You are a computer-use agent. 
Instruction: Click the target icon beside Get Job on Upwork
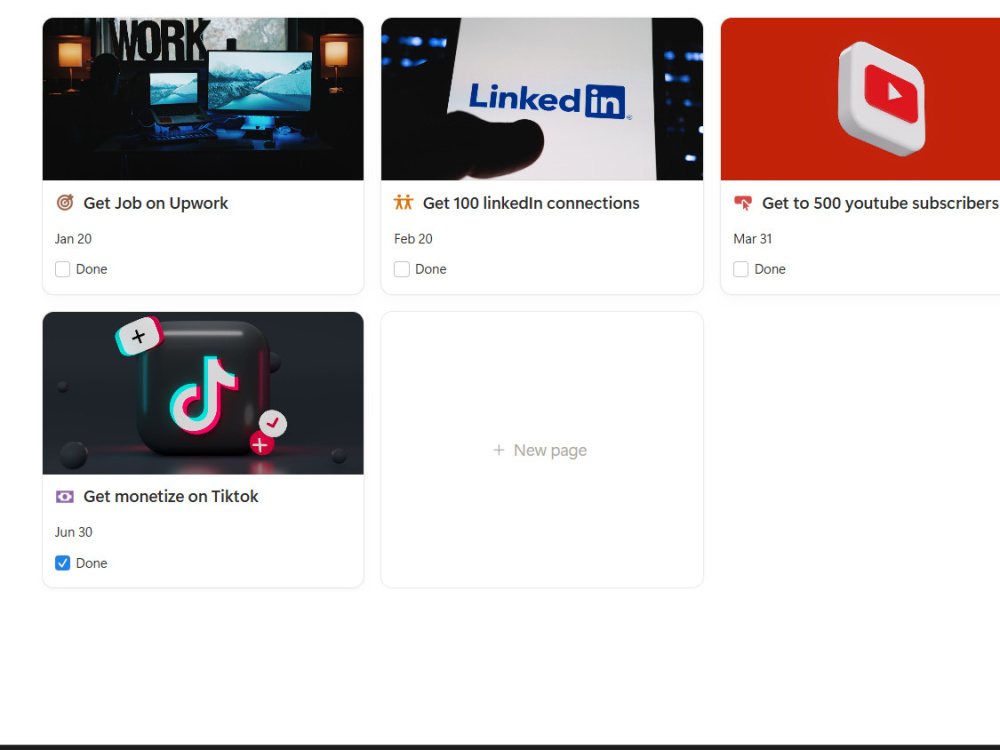[65, 203]
